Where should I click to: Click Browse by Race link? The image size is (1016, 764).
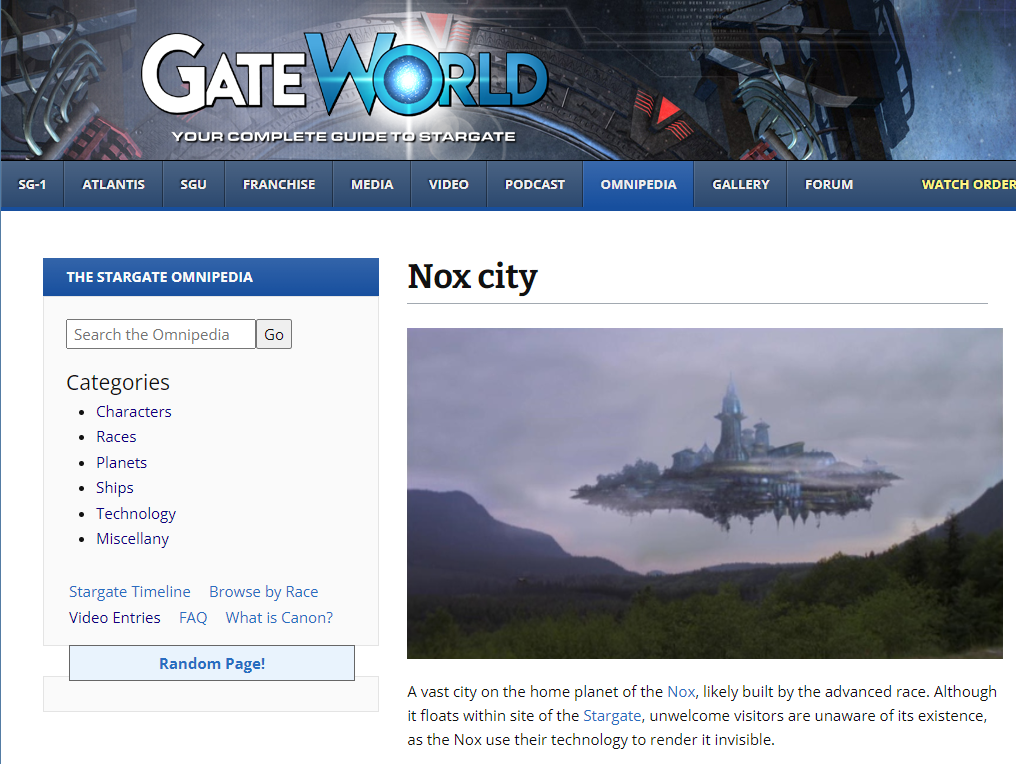263,592
